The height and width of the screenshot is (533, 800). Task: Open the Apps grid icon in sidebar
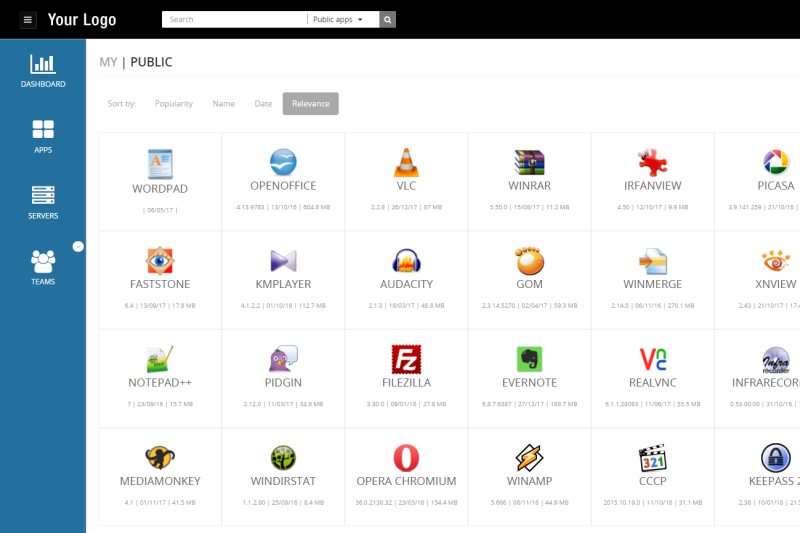43,130
